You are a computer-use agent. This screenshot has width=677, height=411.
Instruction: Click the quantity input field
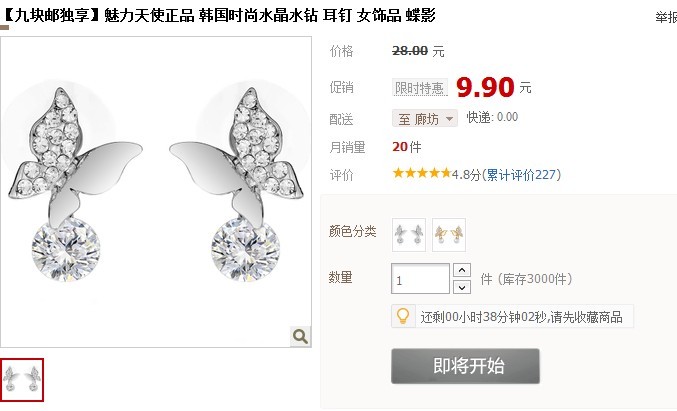point(420,279)
